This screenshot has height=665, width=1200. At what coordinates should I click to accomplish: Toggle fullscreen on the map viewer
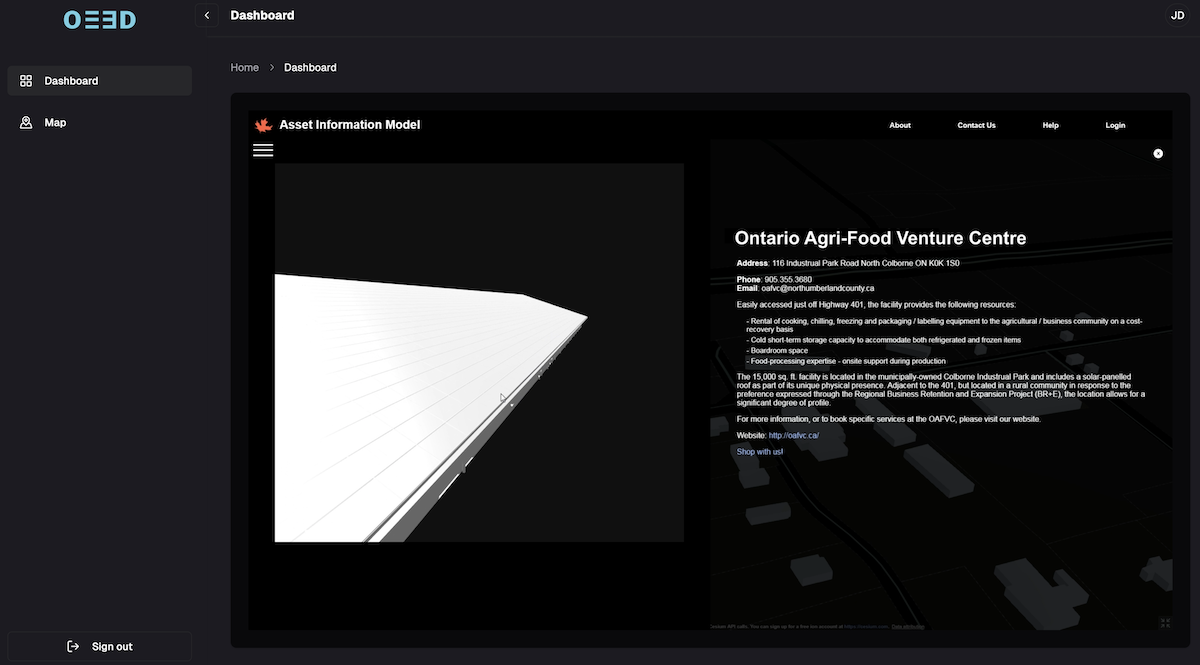[1165, 623]
